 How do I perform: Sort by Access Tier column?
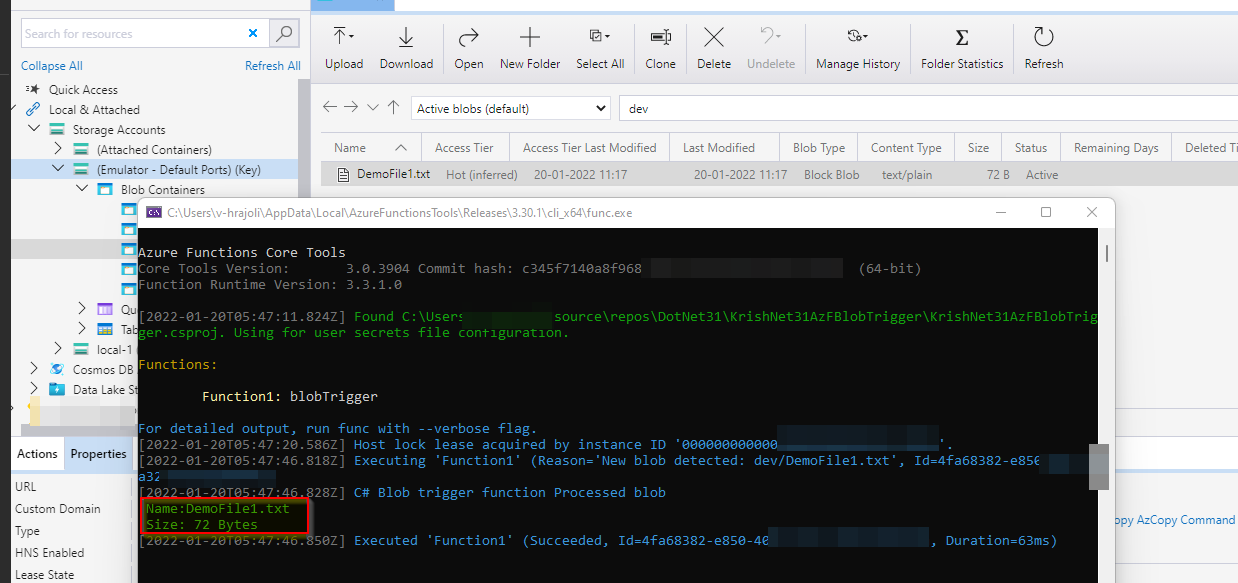pos(464,148)
